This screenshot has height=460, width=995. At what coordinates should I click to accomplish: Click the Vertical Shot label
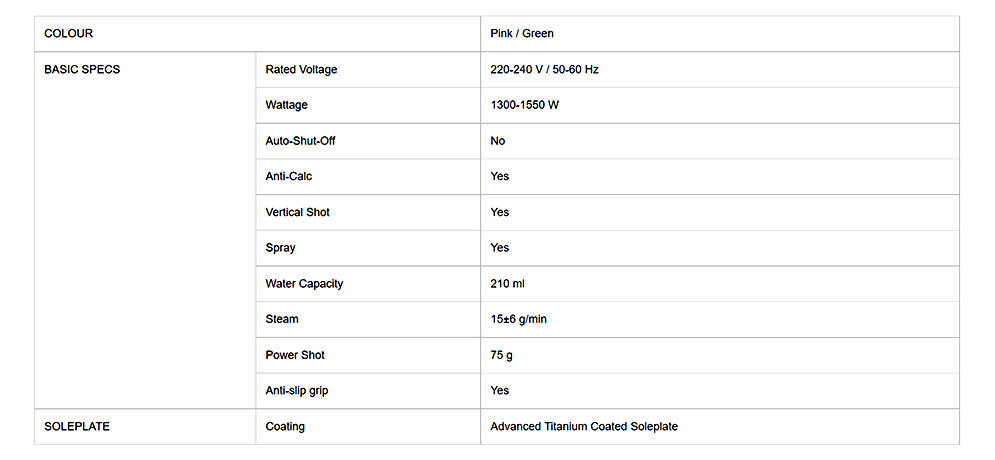[x=297, y=212]
